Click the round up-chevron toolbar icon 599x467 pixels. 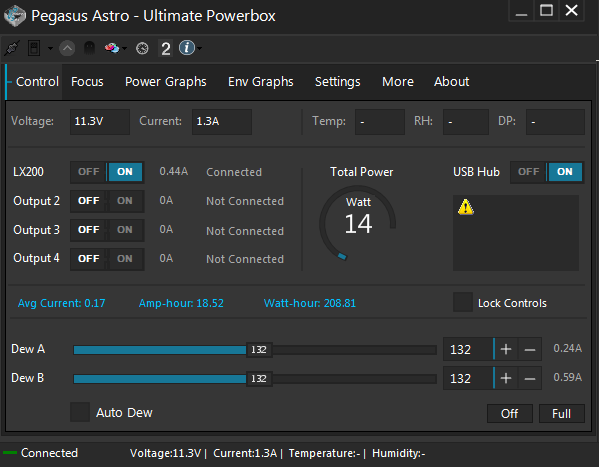point(67,49)
